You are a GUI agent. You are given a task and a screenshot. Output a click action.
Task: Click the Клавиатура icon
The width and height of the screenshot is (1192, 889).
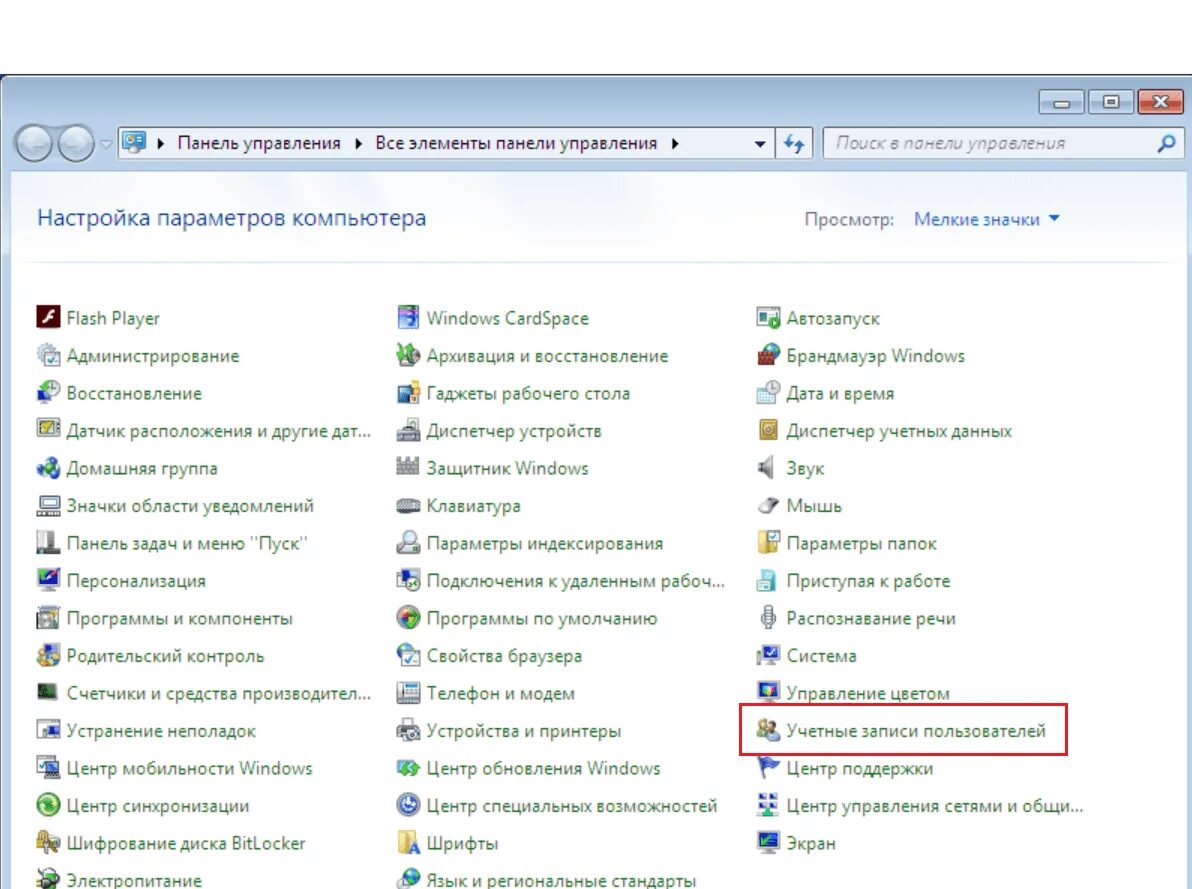(408, 505)
